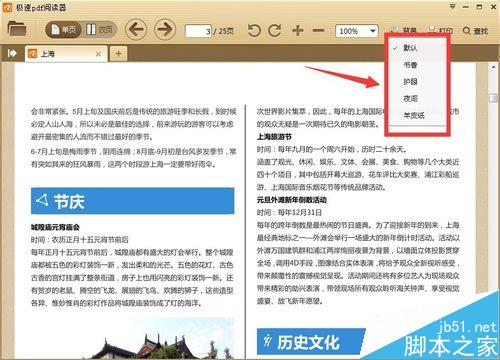Go to next page with right arrow
Viewport: 500px width, 360px height.
(x=165, y=30)
